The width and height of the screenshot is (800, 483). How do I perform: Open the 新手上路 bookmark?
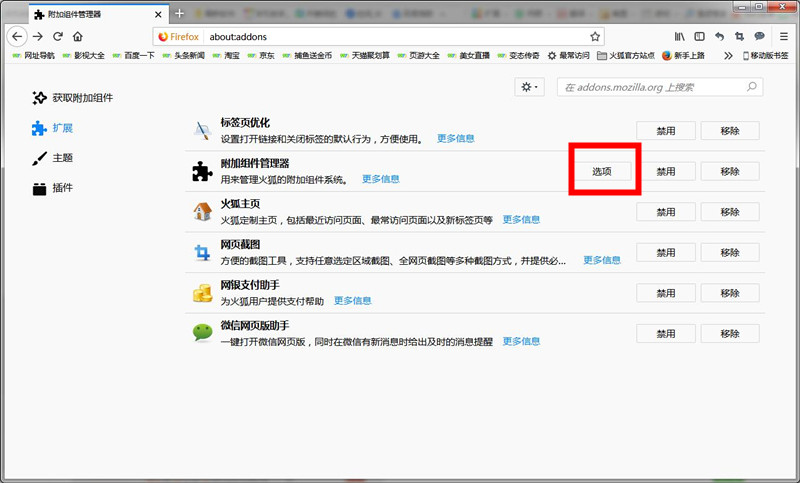click(683, 56)
